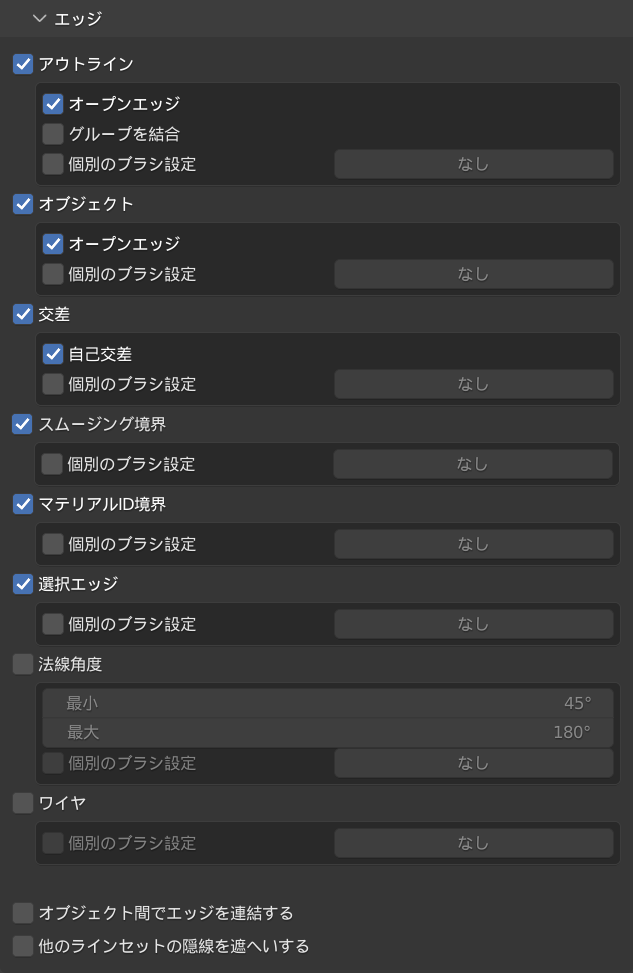Image resolution: width=633 pixels, height=973 pixels.
Task: Enable the 法線角度 checkbox
Action: click(23, 664)
